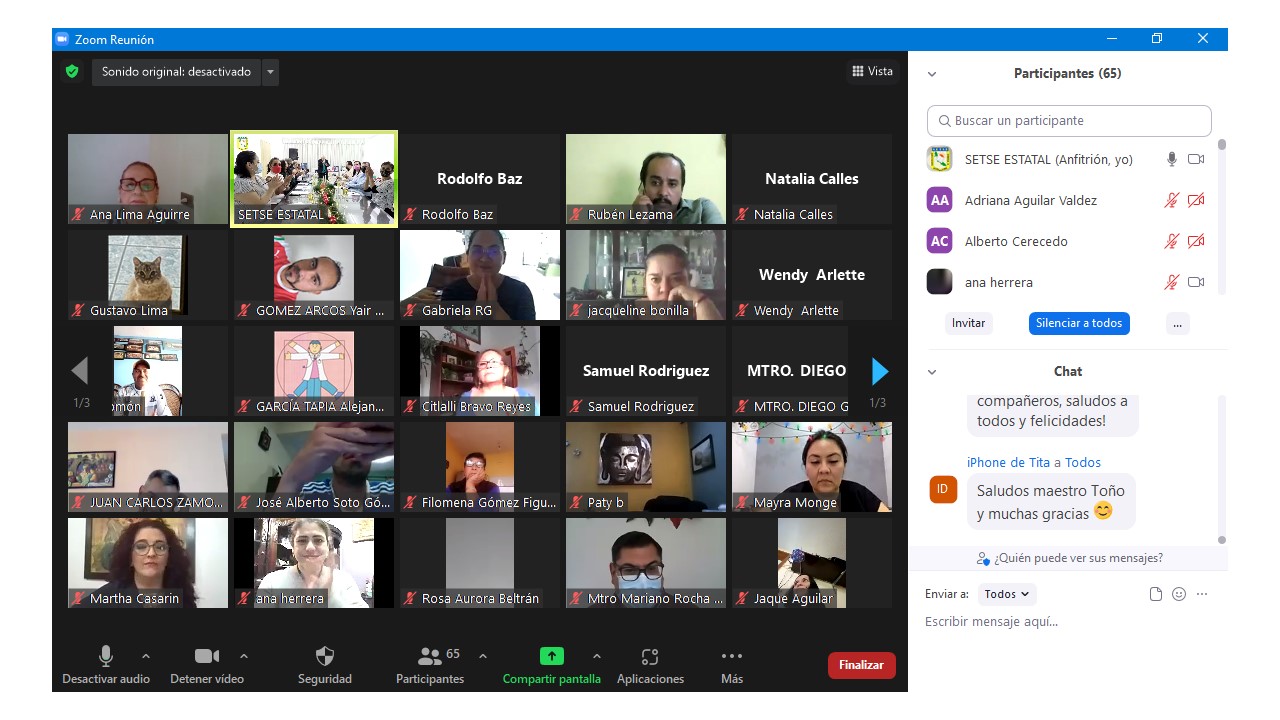The image size is (1280, 720).
Task: Focus Escribir mensaje aquí chat input
Action: click(1065, 622)
